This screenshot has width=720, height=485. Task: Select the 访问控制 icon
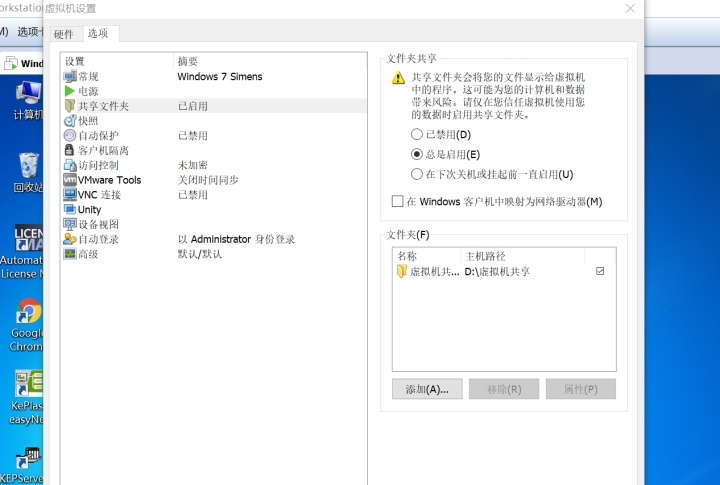(70, 165)
